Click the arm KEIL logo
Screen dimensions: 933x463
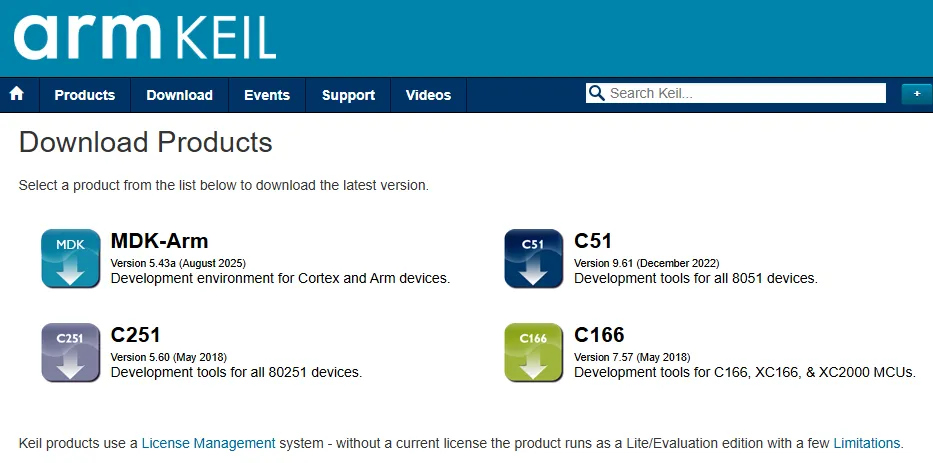145,37
